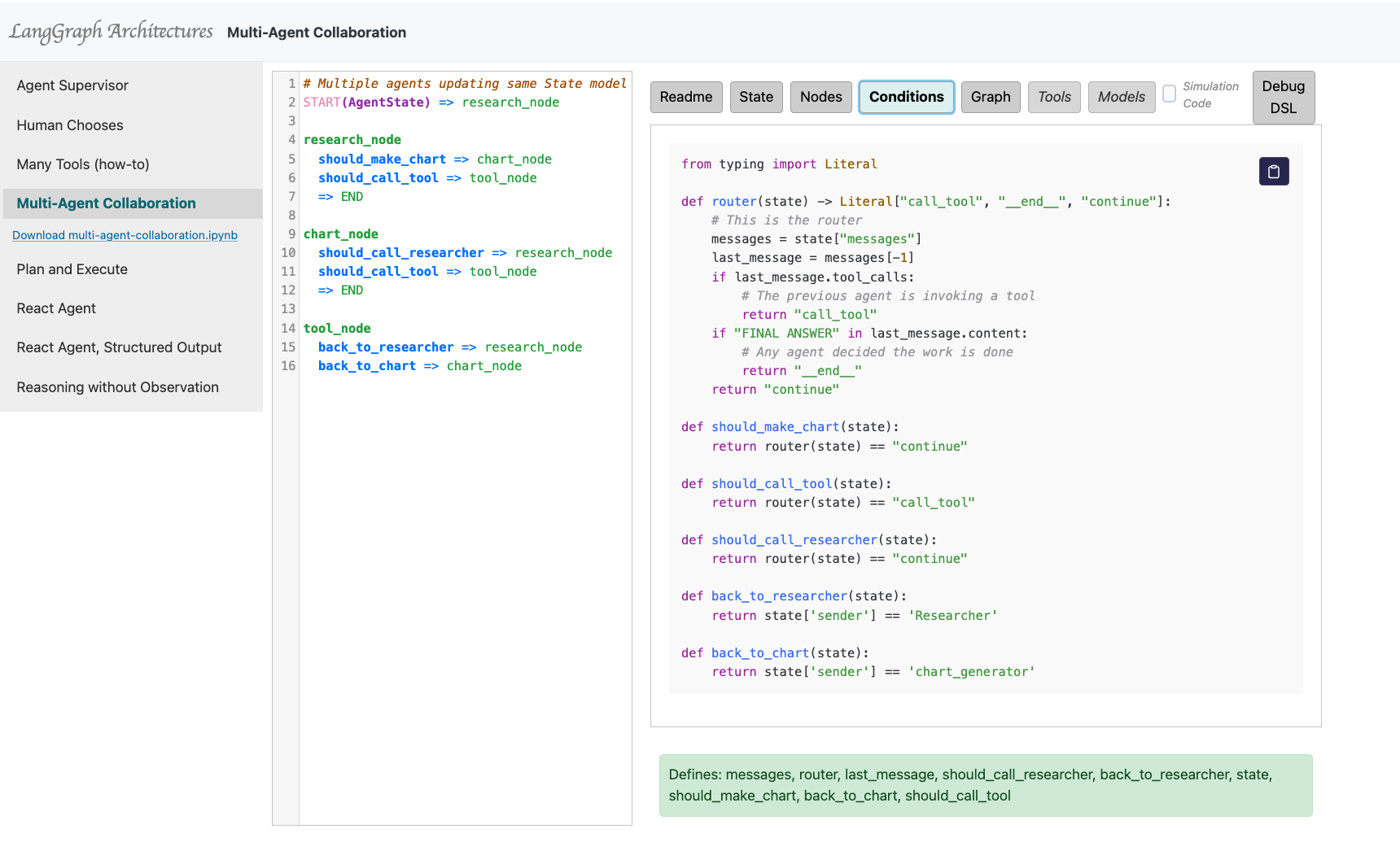Switch to the Models tab

tap(1121, 97)
